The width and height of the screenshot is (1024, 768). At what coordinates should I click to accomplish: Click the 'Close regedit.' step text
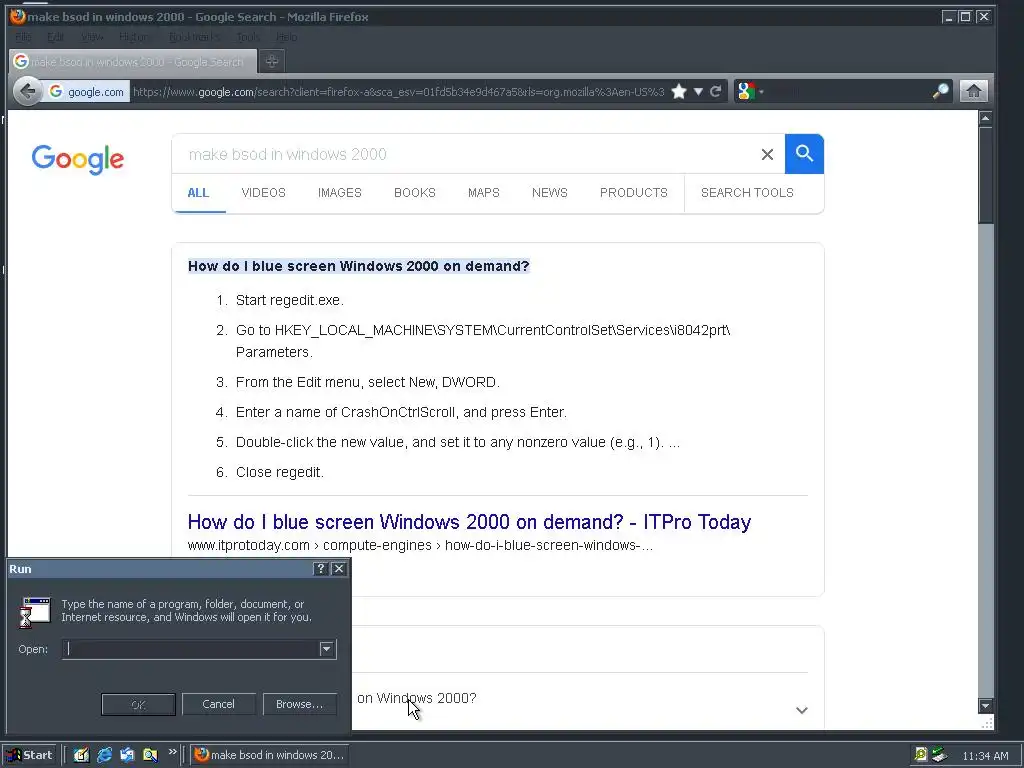click(x=280, y=472)
